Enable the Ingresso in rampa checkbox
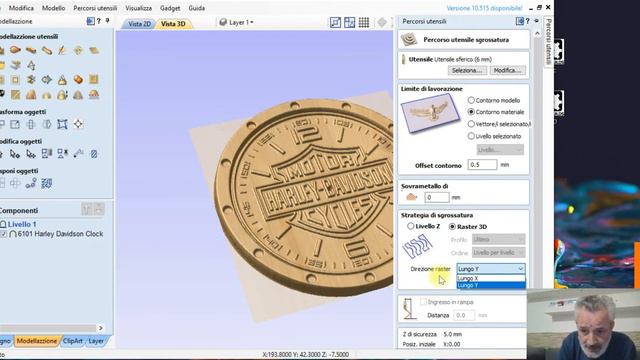Image resolution: width=640 pixels, height=360 pixels. 424,302
